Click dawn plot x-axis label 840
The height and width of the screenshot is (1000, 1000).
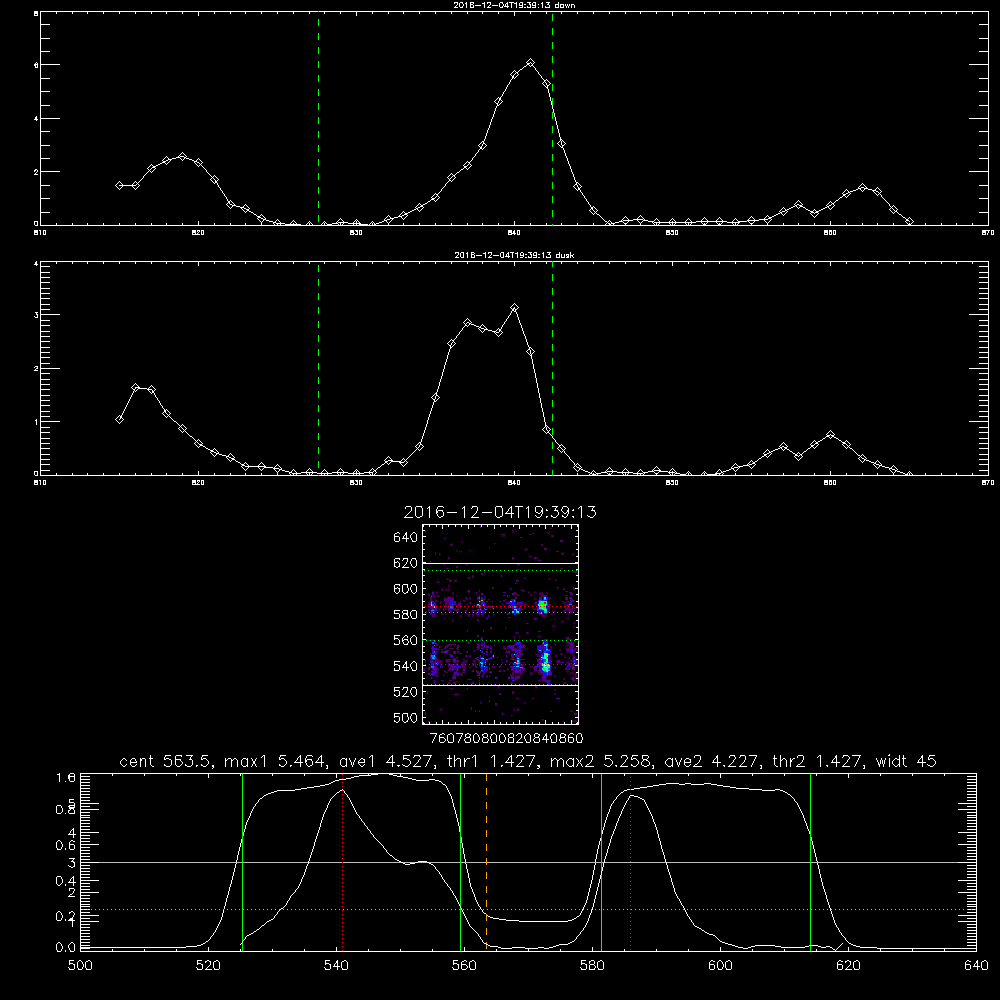pos(515,233)
